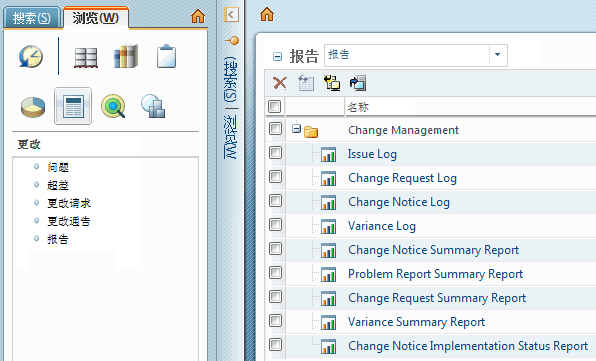Open the green target magnifier icon
The image size is (596, 361).
(x=113, y=106)
